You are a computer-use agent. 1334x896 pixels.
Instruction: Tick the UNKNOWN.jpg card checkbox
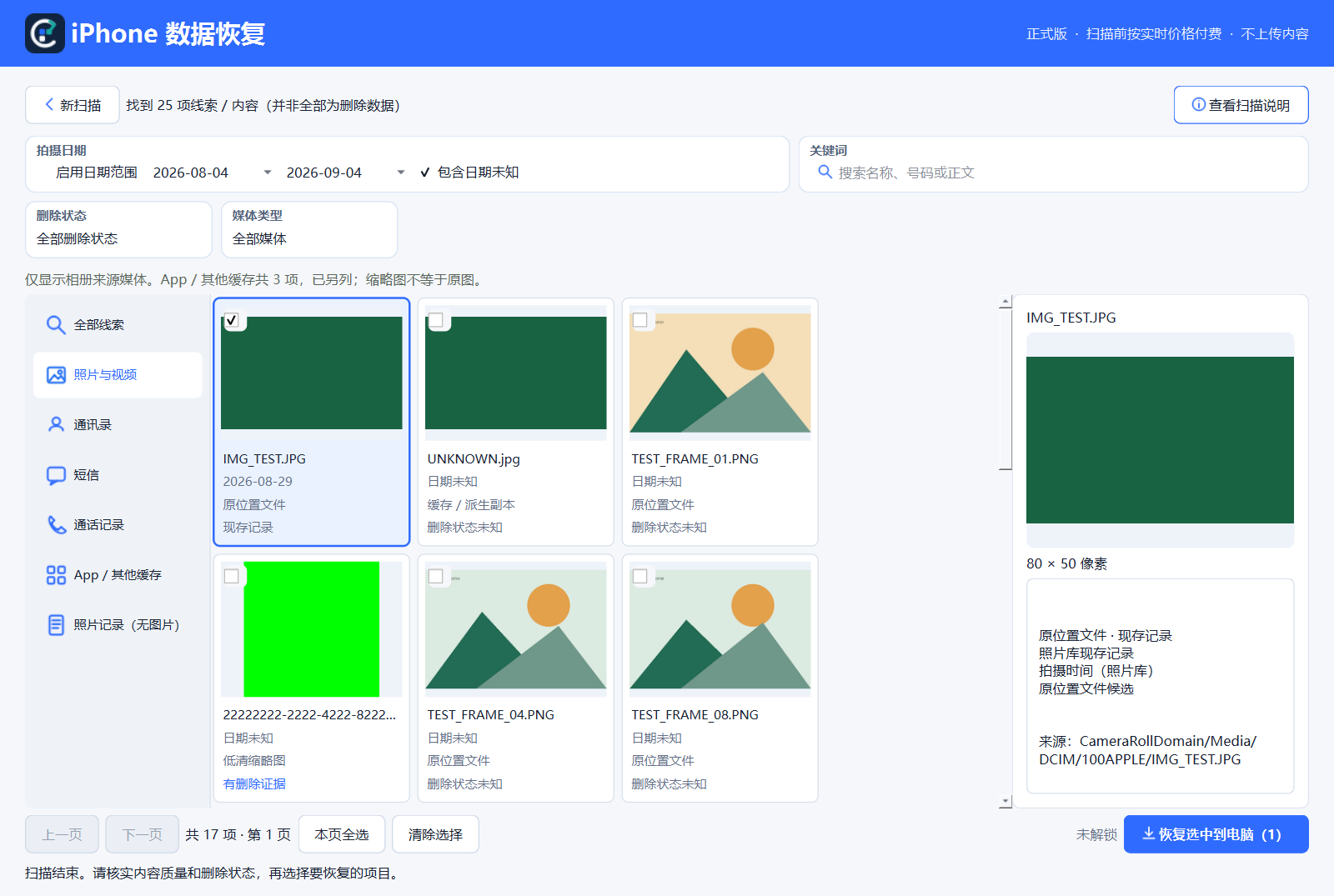(x=436, y=320)
